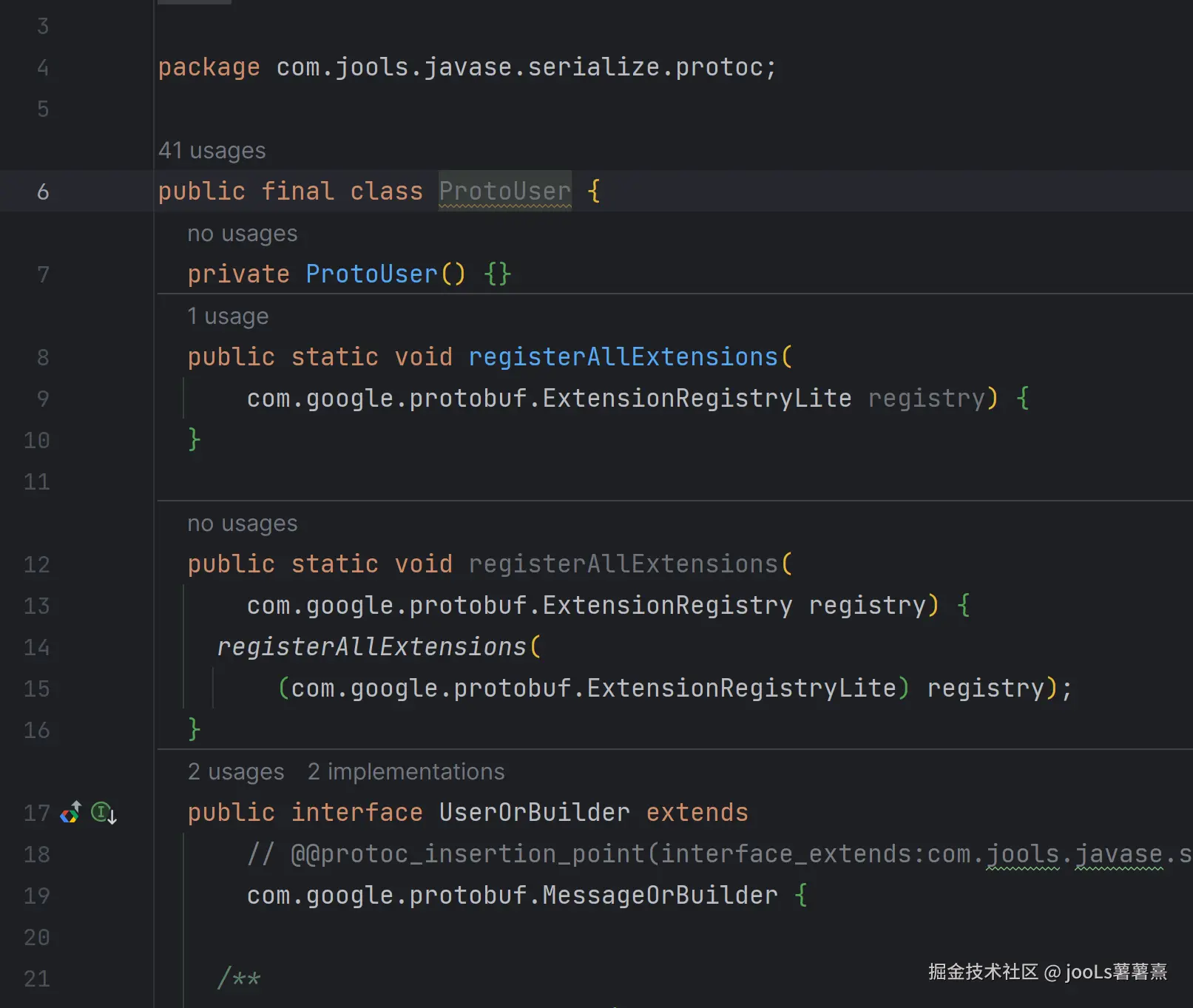The image size is (1193, 1008).
Task: Click line number 12 in gutter
Action: coord(37,564)
